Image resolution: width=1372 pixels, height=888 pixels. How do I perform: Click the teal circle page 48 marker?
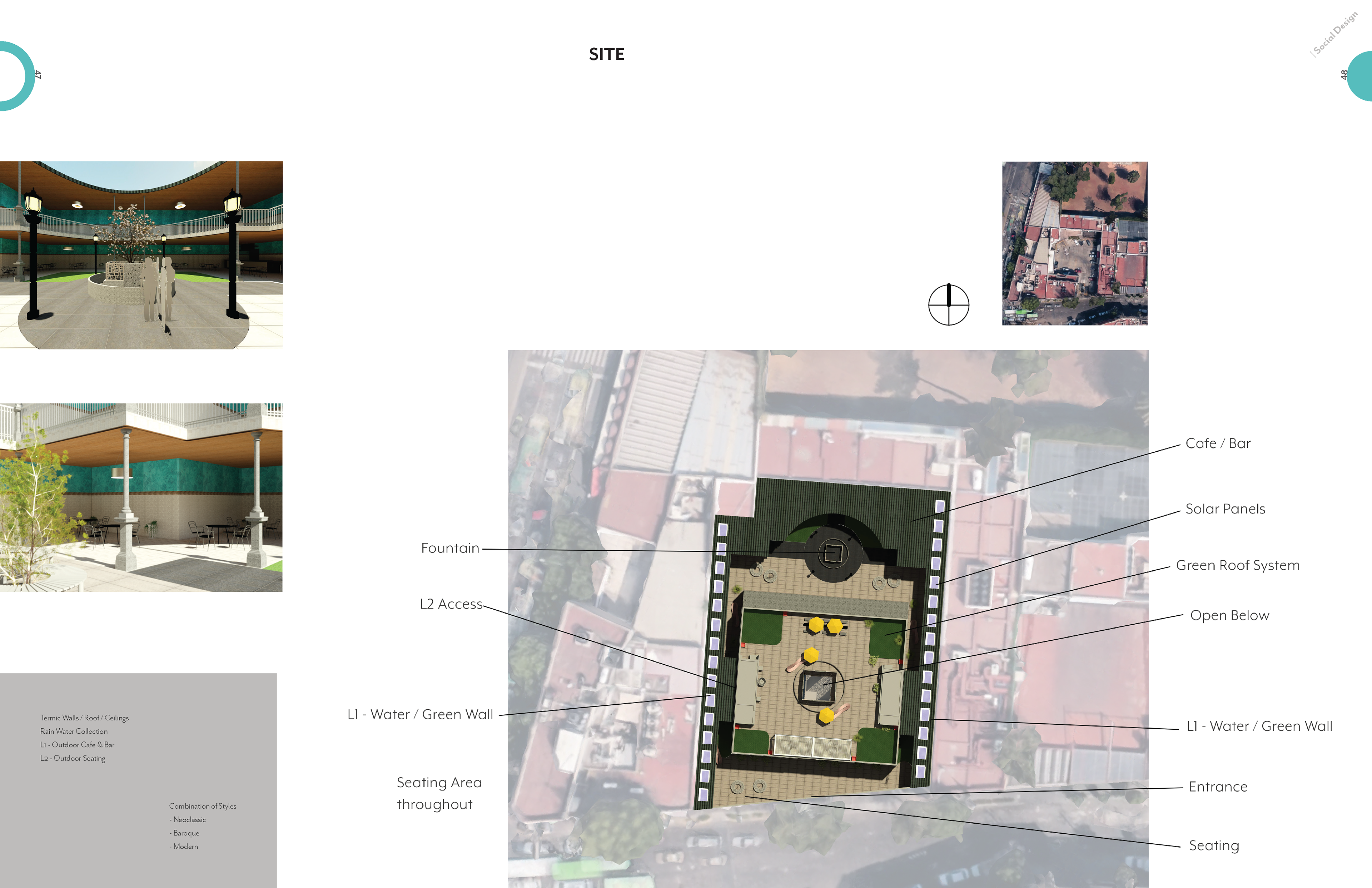coord(1360,77)
